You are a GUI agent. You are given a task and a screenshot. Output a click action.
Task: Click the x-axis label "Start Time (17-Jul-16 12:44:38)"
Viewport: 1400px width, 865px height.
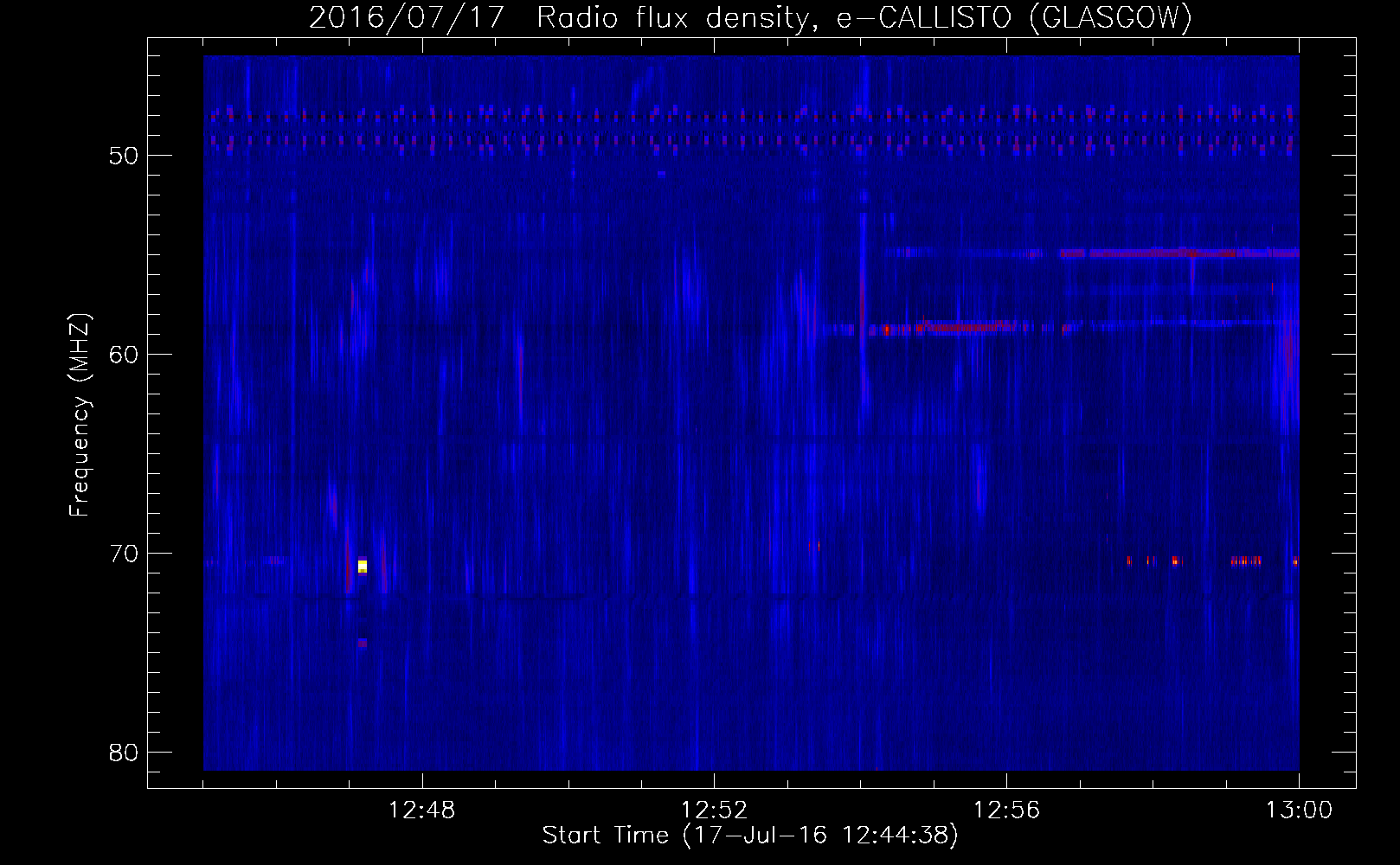coord(750,836)
